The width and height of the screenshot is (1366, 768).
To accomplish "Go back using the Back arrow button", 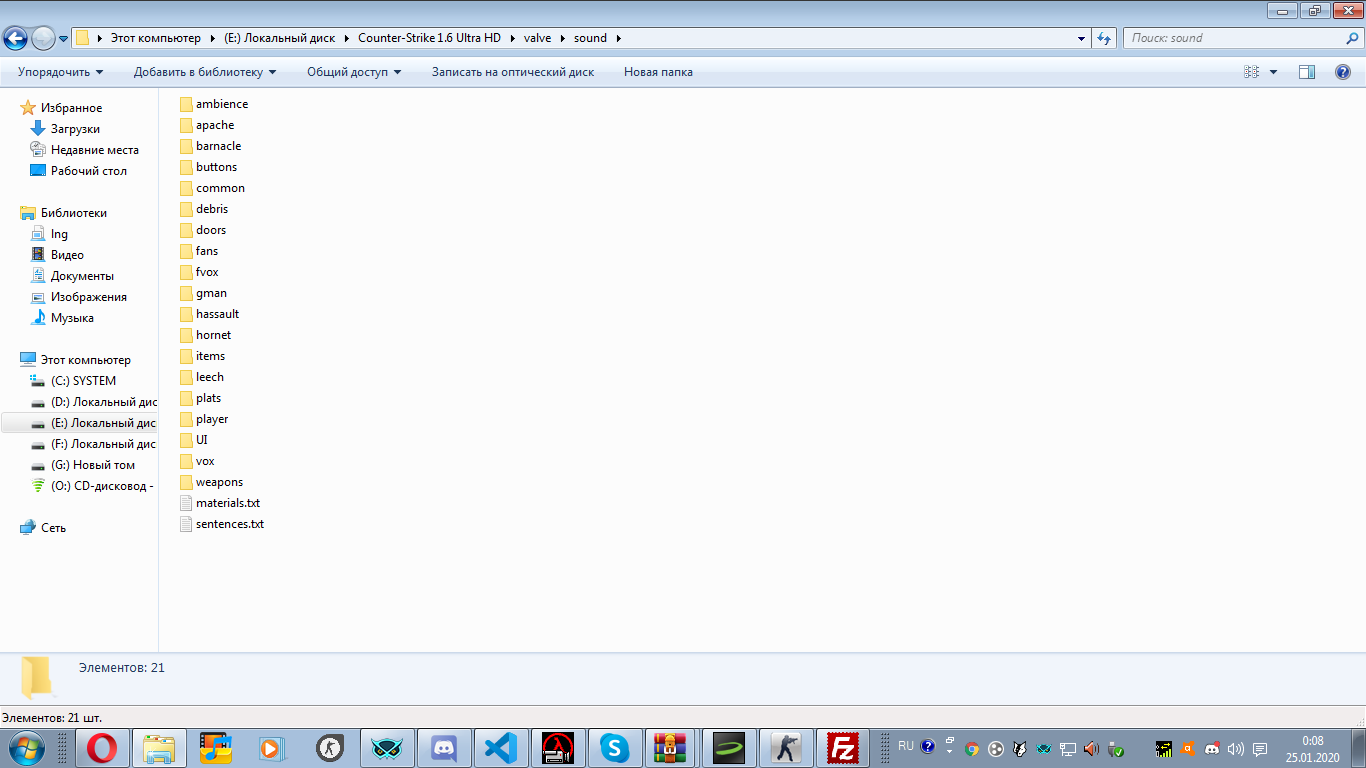I will (x=16, y=38).
